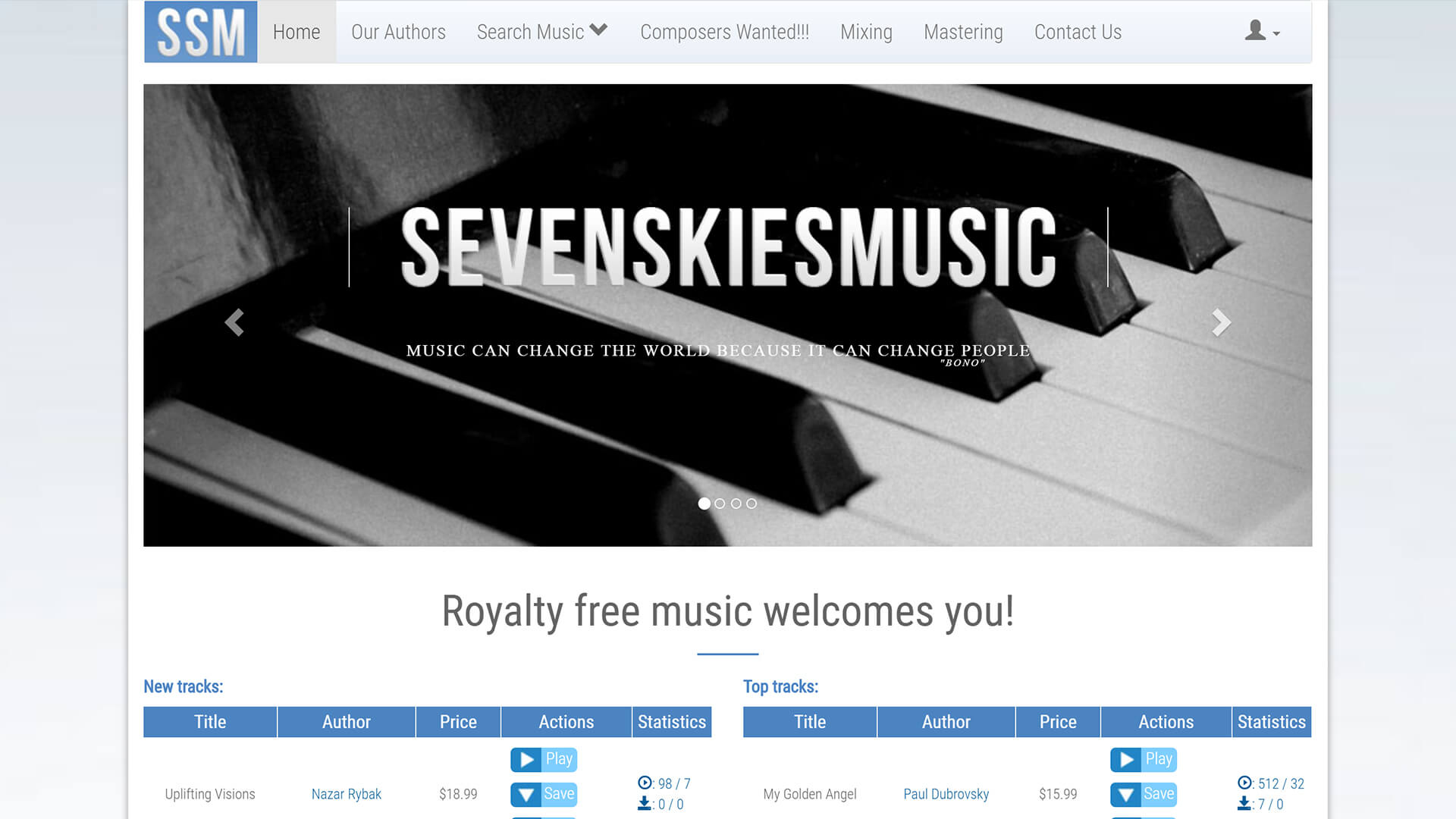
Task: Select the third carousel indicator dot
Action: pyautogui.click(x=736, y=504)
